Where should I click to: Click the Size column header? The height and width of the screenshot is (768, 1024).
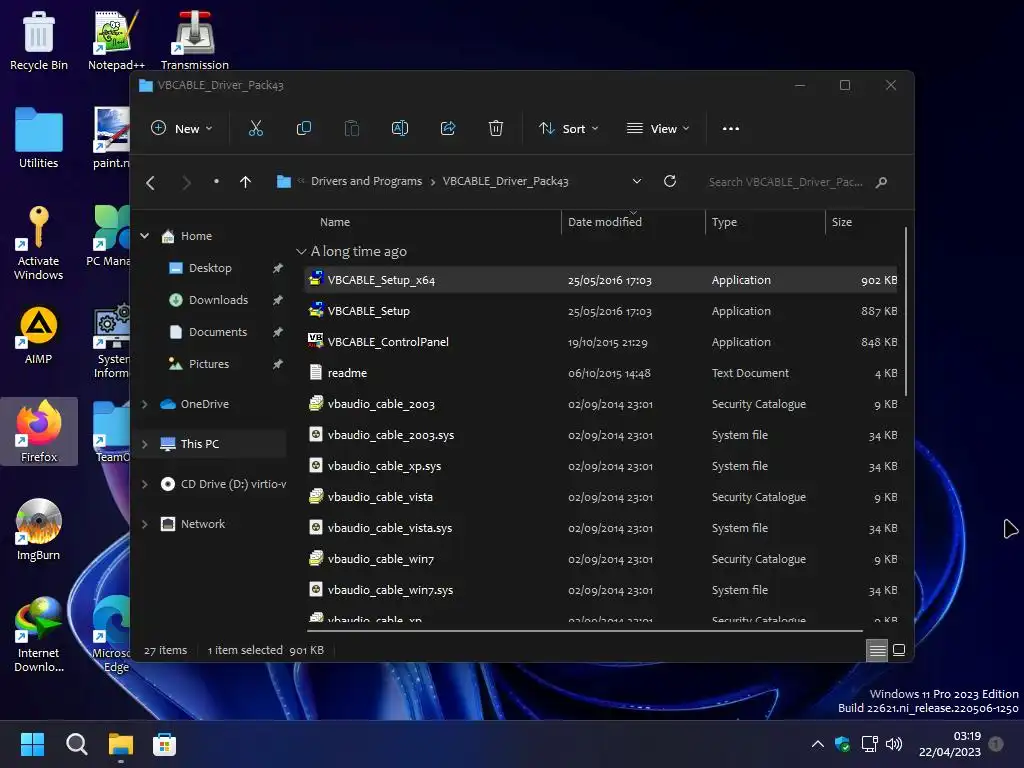pyautogui.click(x=862, y=222)
